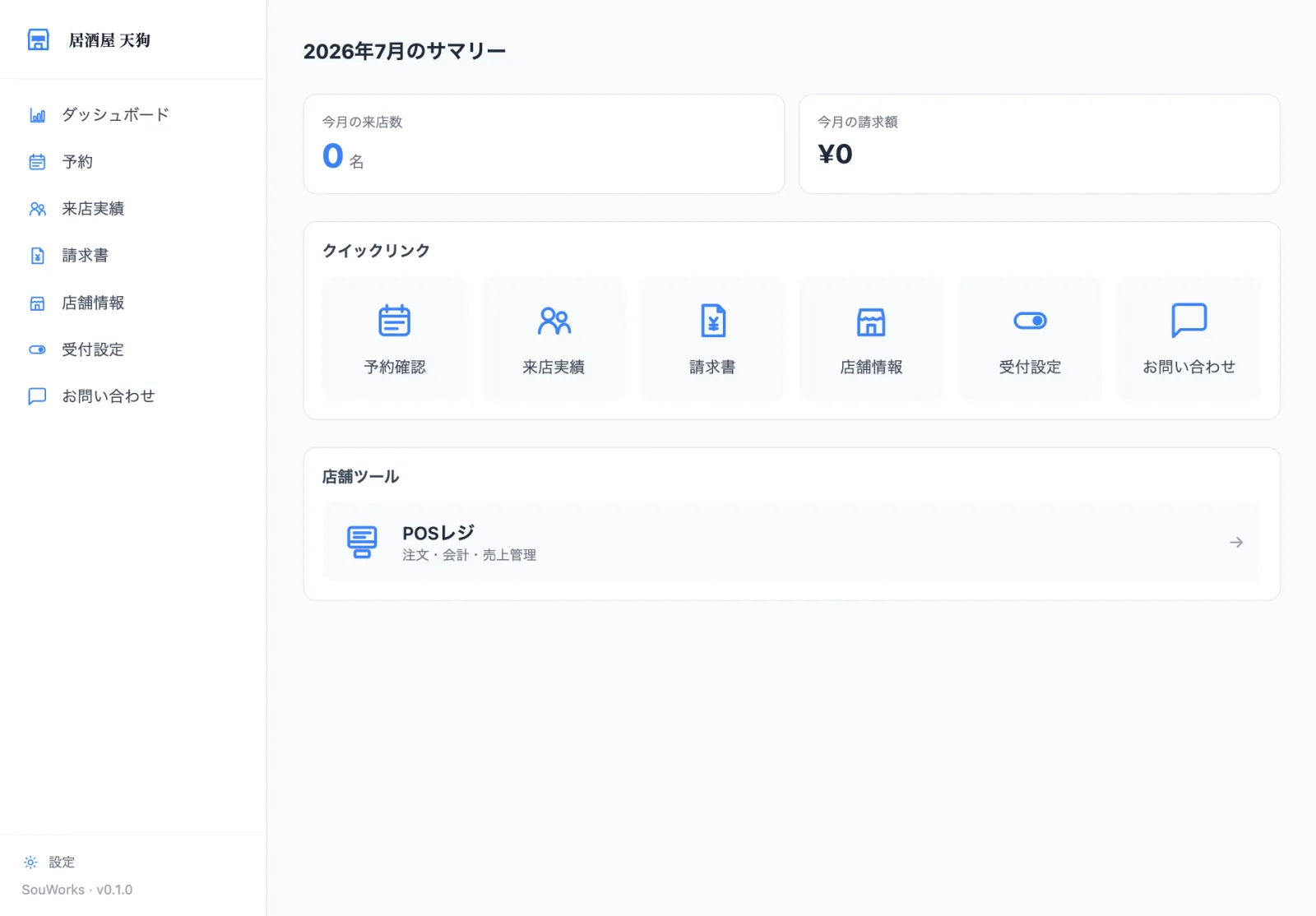Click the store logo icon beside 居酒屋 天狗
Image resolution: width=1316 pixels, height=916 pixels.
point(38,39)
